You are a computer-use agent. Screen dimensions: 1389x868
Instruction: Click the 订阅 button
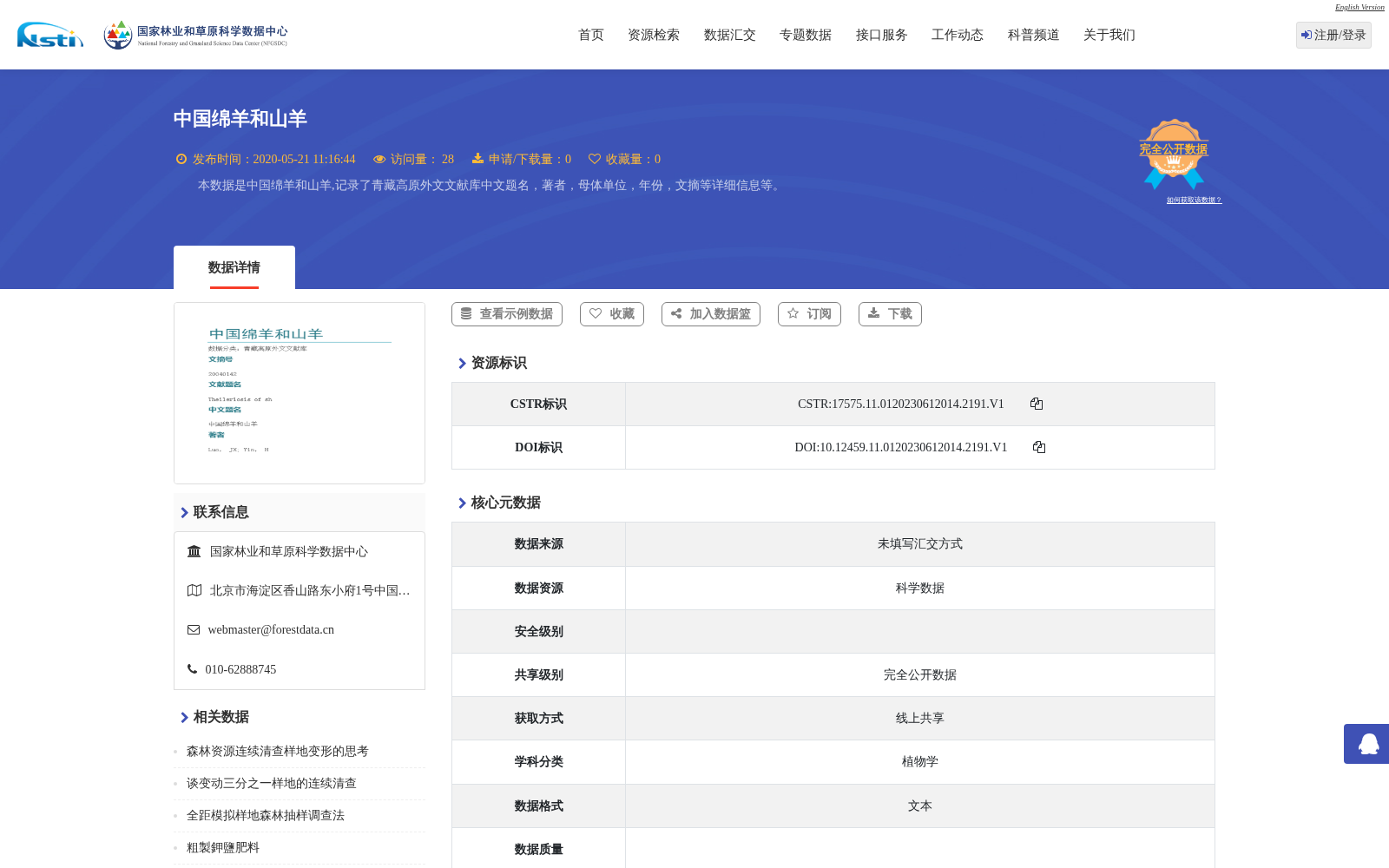(809, 314)
